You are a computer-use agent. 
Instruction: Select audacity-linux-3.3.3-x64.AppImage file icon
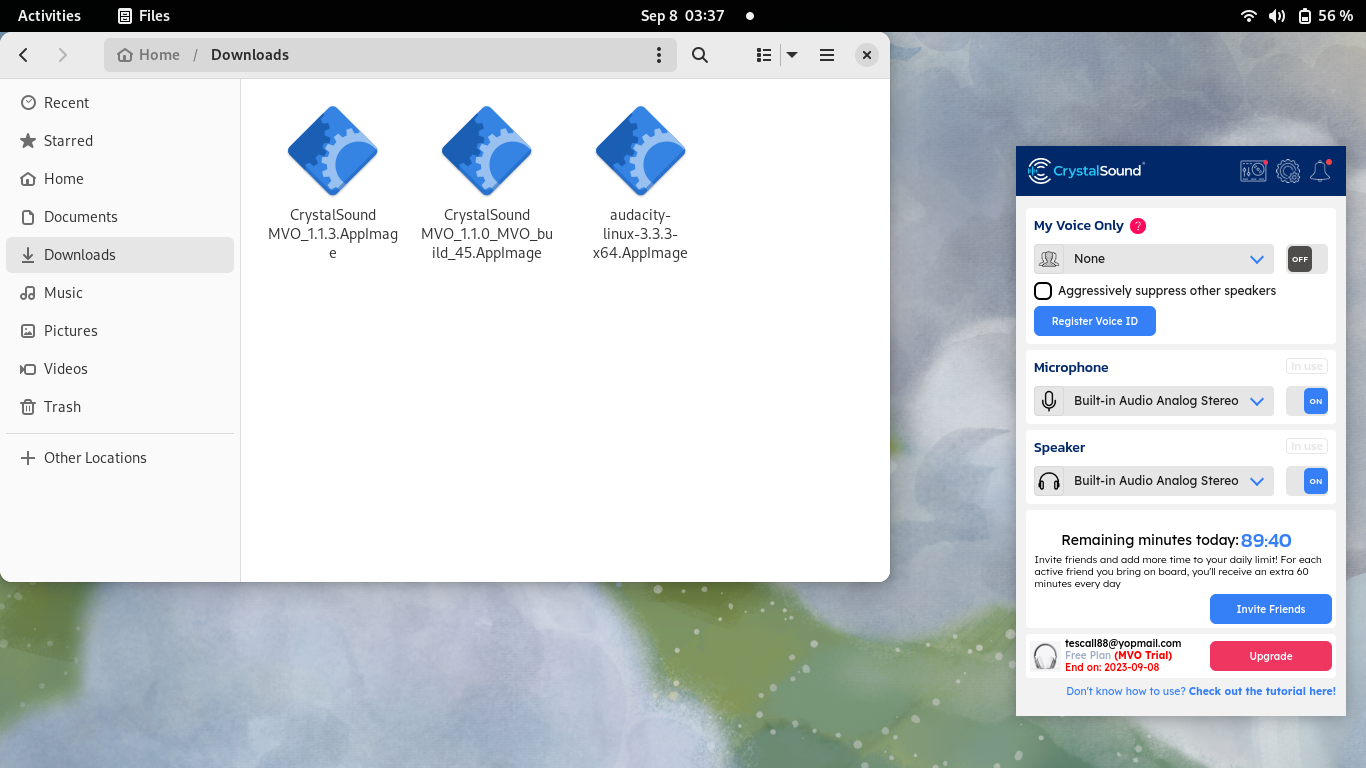641,151
